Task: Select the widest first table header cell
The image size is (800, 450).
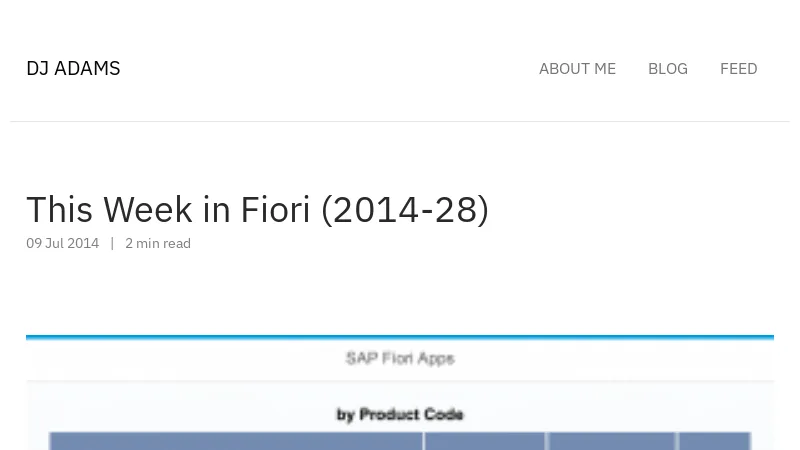Action: coord(236,441)
